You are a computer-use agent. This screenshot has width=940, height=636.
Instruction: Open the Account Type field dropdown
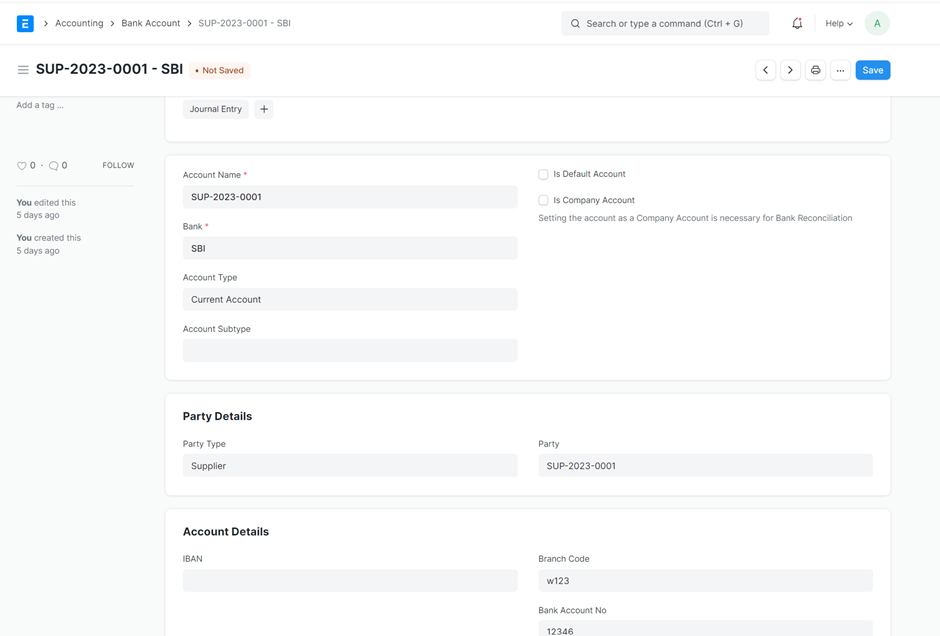click(x=350, y=299)
